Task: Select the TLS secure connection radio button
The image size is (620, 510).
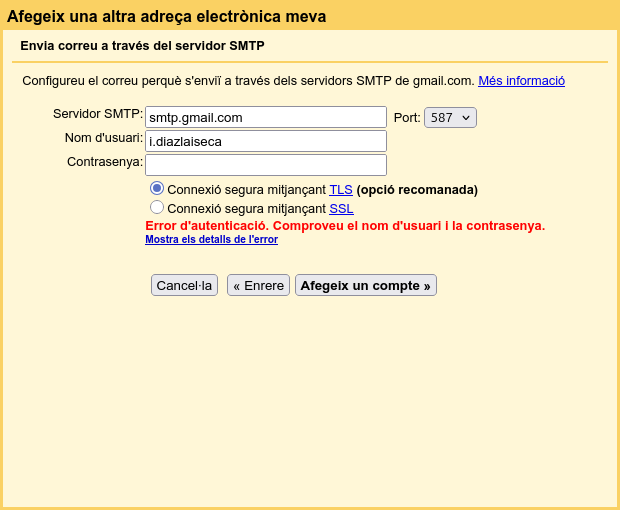Action: coord(157,188)
